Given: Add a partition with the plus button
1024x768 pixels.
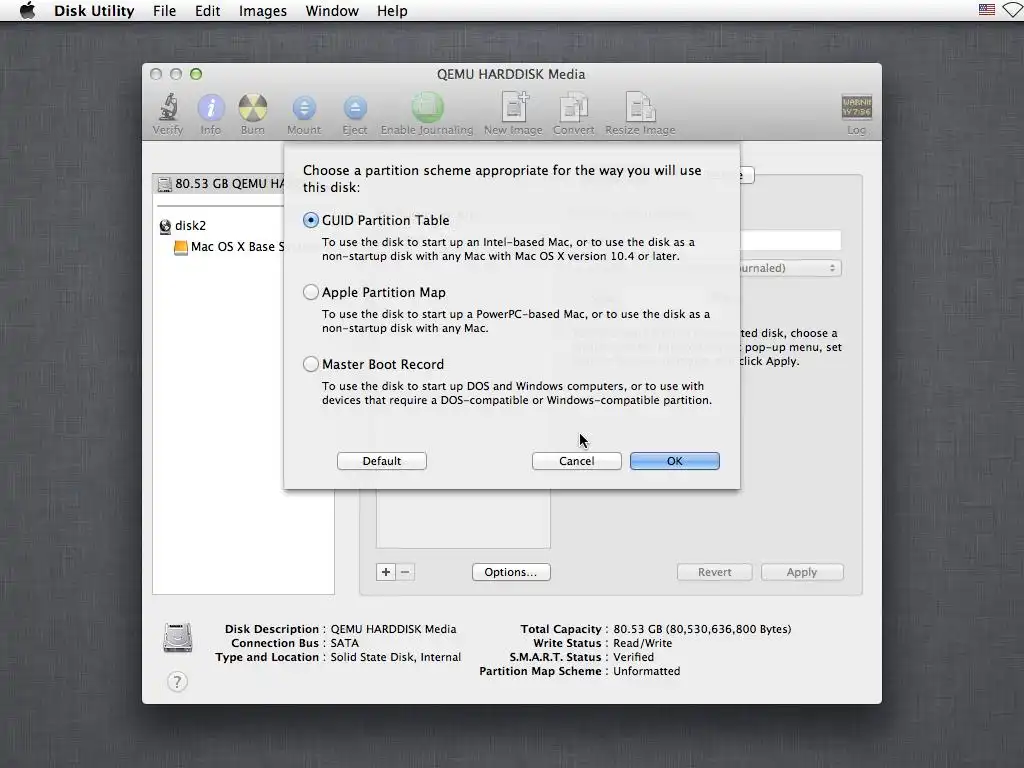Looking at the screenshot, I should (386, 572).
